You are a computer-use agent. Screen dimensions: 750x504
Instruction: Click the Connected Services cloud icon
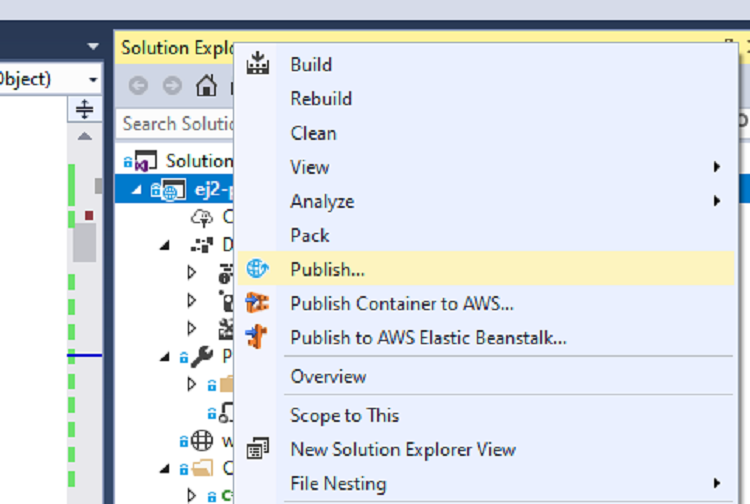click(x=202, y=218)
